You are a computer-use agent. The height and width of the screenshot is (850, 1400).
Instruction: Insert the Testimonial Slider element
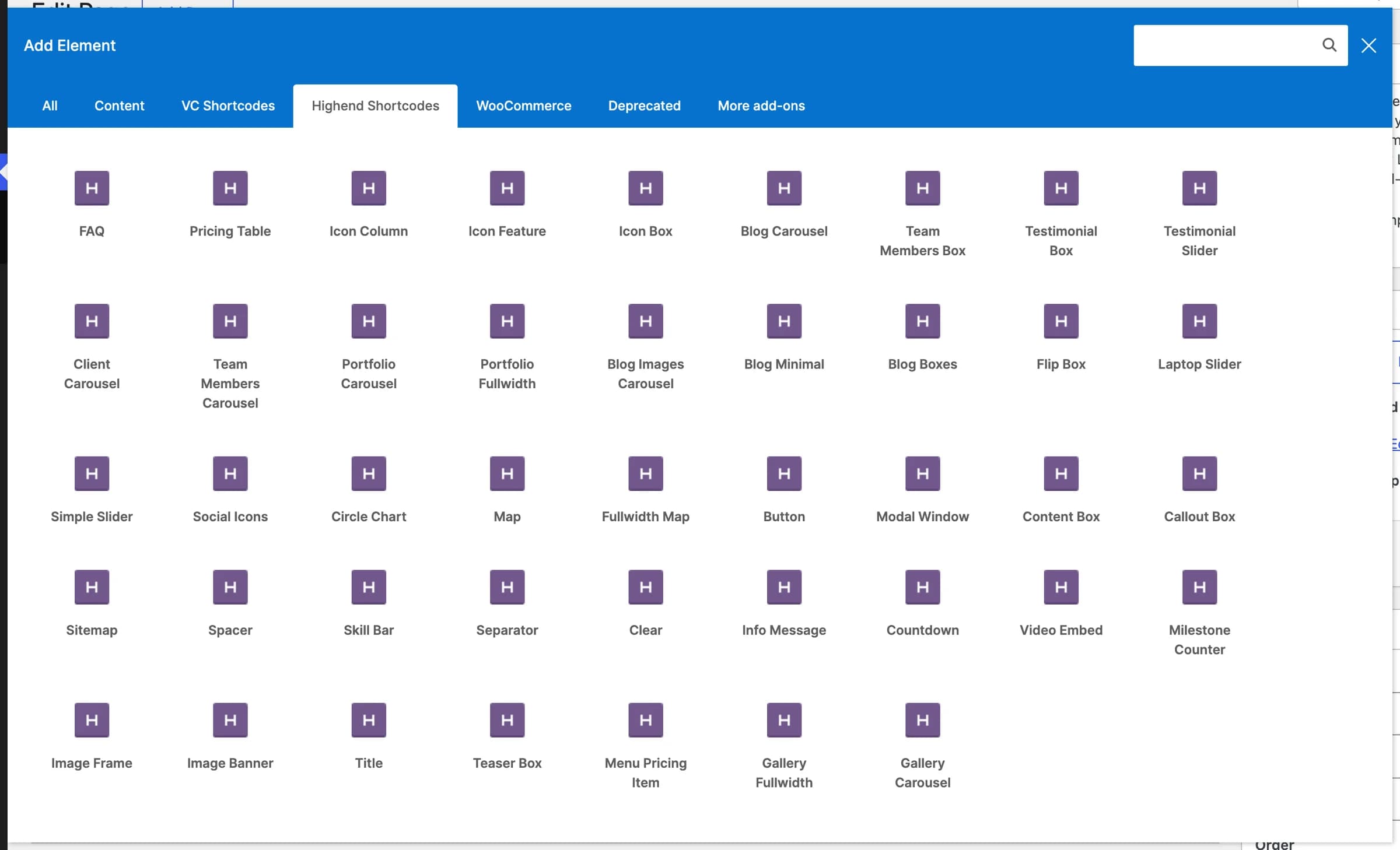pos(1199,213)
